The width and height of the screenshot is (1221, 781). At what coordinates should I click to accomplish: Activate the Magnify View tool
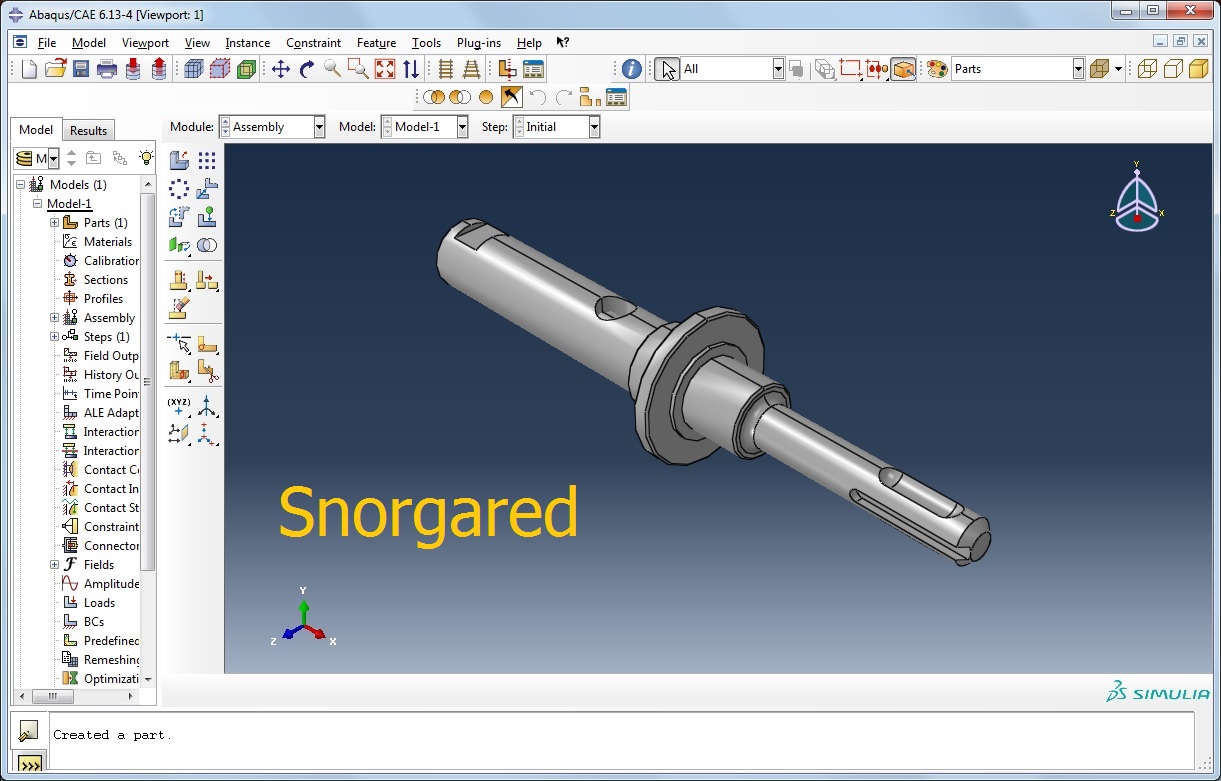pyautogui.click(x=333, y=69)
